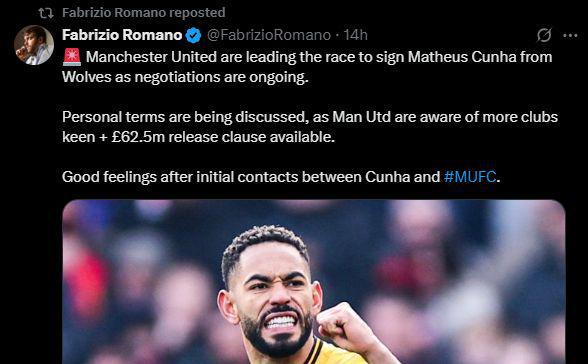Click the words 'Matheus Cunha from'
Screen dimensions: 588x364
(480, 57)
